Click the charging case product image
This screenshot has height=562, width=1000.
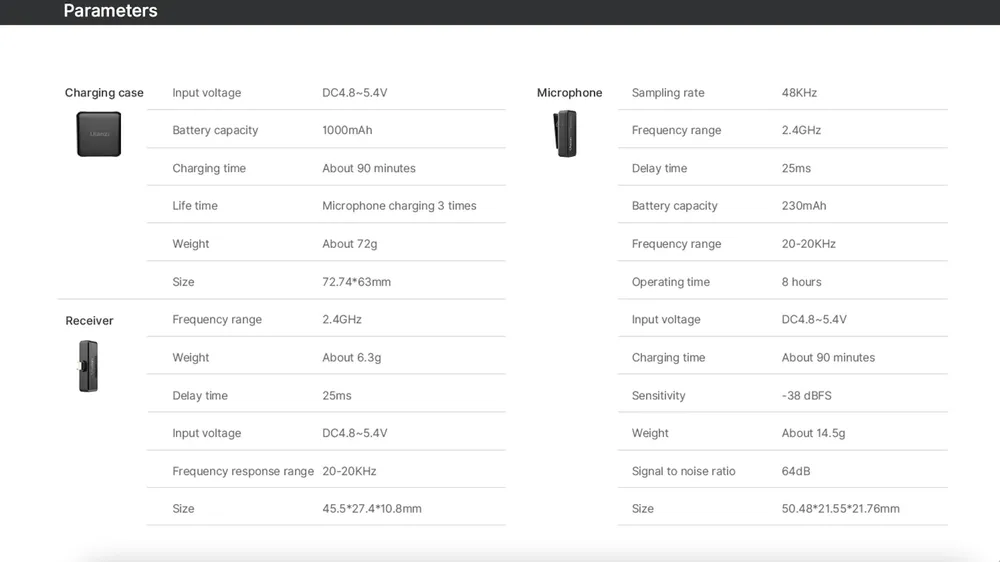coord(98,134)
